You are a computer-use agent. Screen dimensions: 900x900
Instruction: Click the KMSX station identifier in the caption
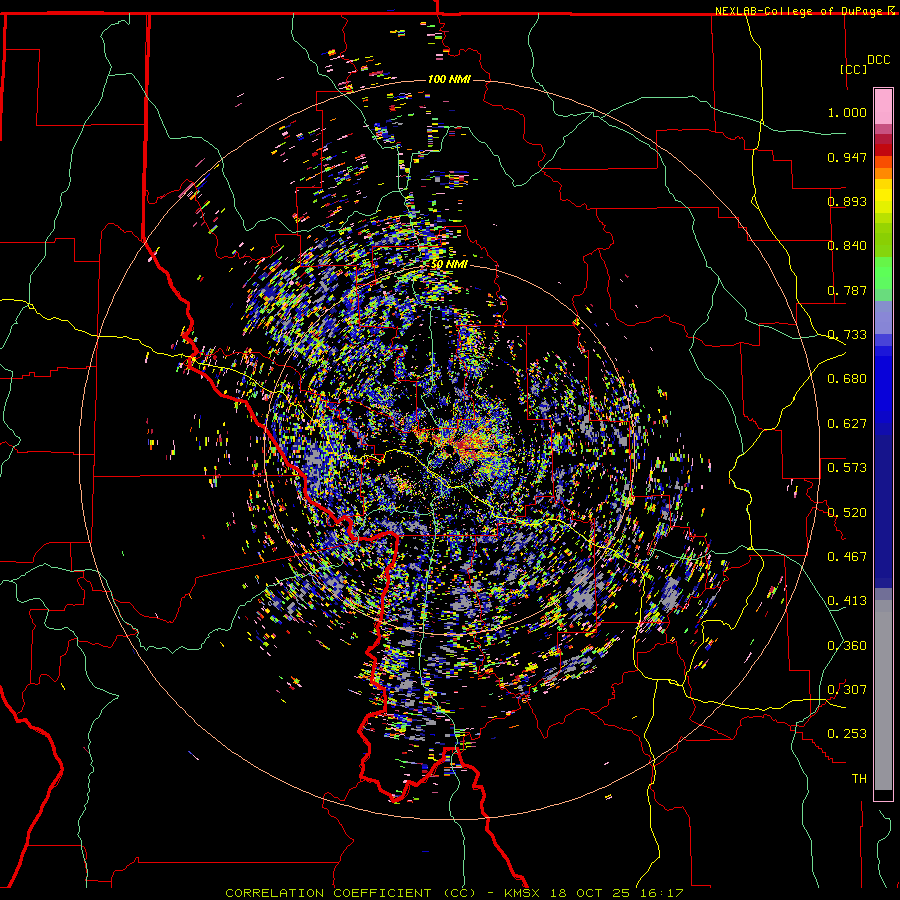coord(522,893)
